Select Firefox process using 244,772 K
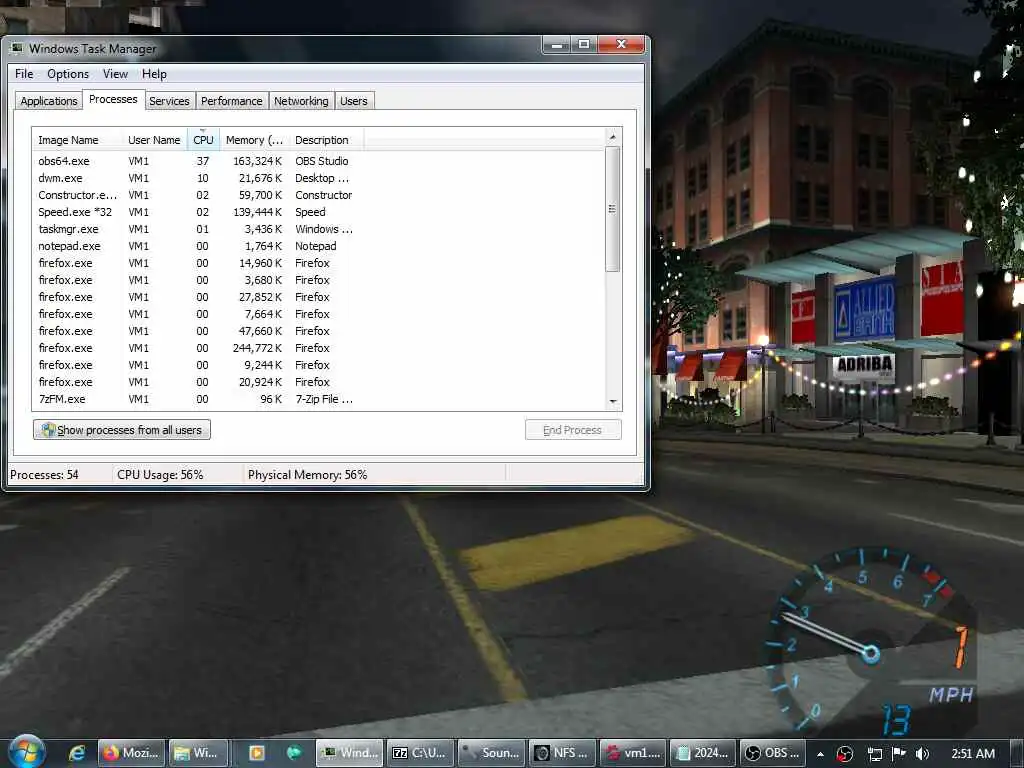1024x768 pixels. tap(319, 347)
